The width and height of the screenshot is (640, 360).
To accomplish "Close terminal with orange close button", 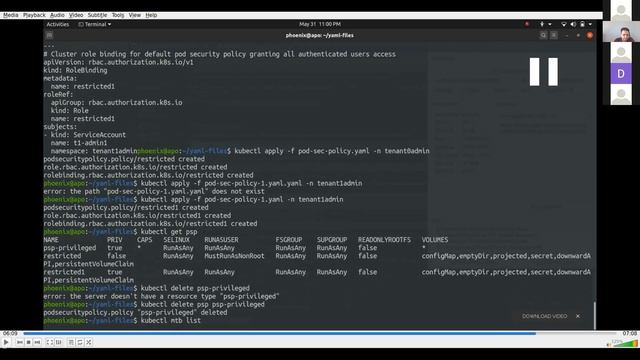I will point(590,36).
